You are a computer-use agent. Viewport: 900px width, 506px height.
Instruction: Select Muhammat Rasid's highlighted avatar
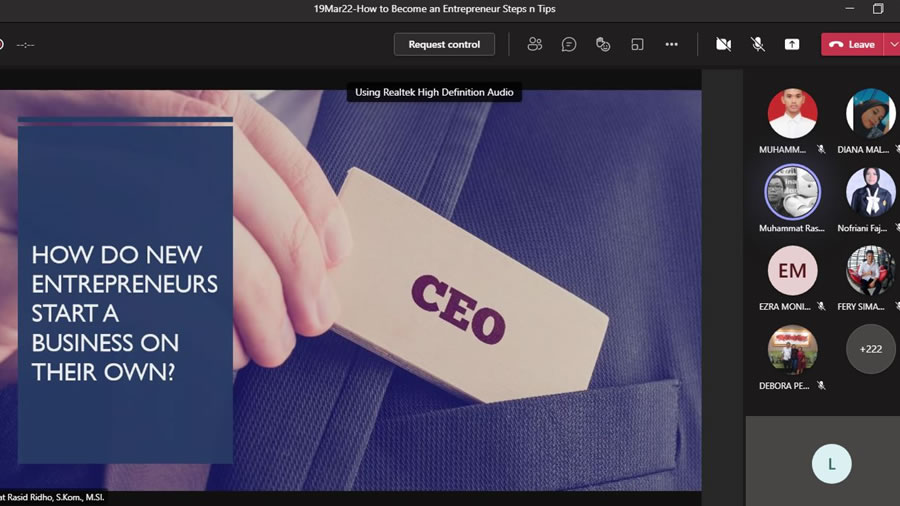point(792,192)
